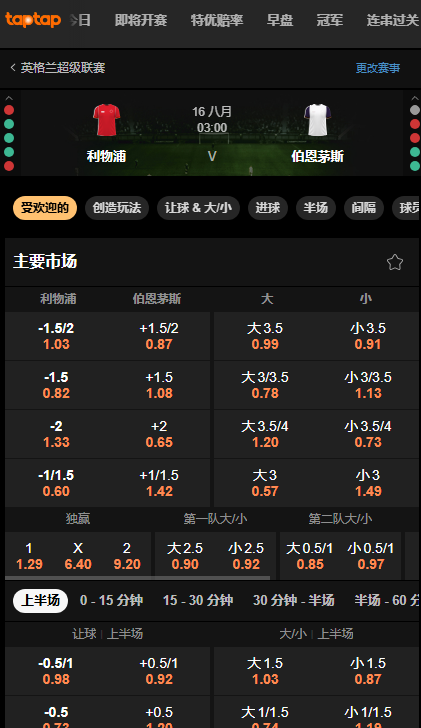The image size is (421, 728).
Task: Pick 上半场 +0.5/1 at 0.92
Action: point(159,671)
